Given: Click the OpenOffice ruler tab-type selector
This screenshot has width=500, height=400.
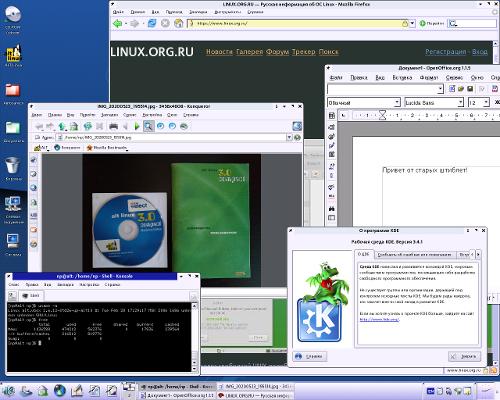Looking at the screenshot, I should coord(343,116).
